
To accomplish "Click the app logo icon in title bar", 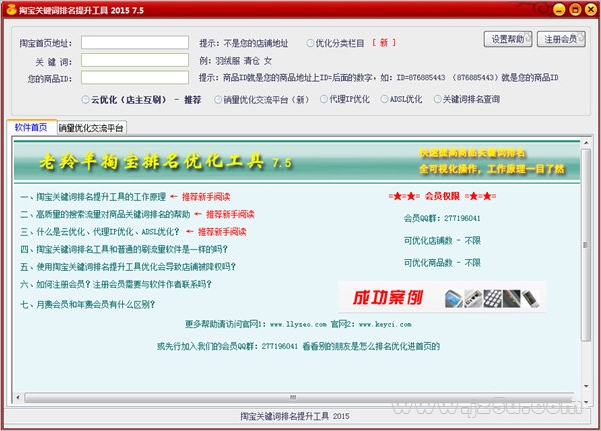I will (x=11, y=9).
